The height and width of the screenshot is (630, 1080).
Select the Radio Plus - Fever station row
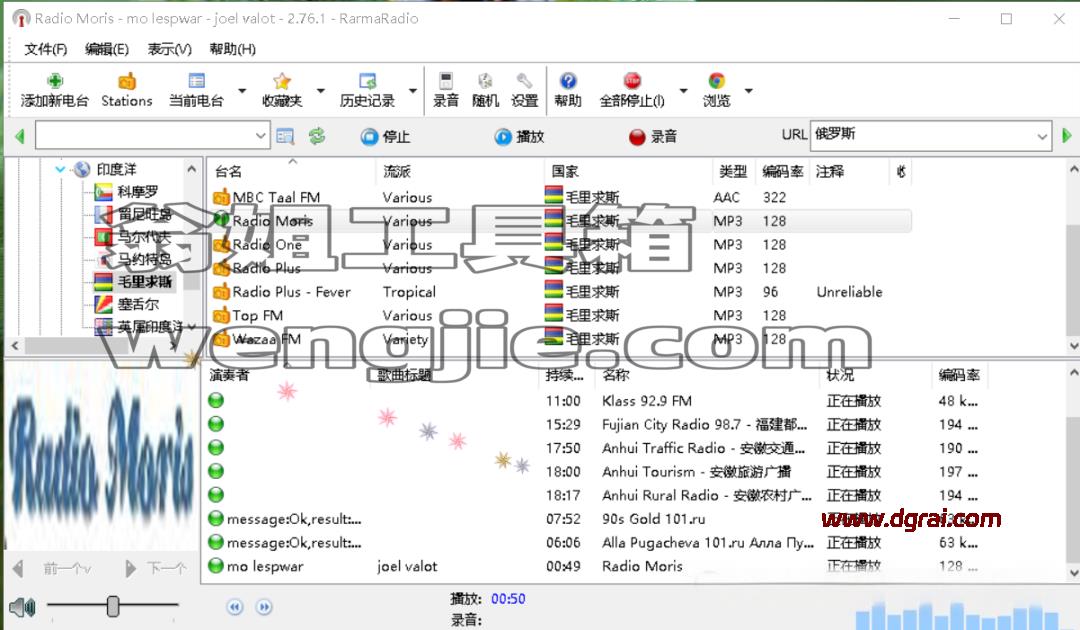[x=561, y=292]
